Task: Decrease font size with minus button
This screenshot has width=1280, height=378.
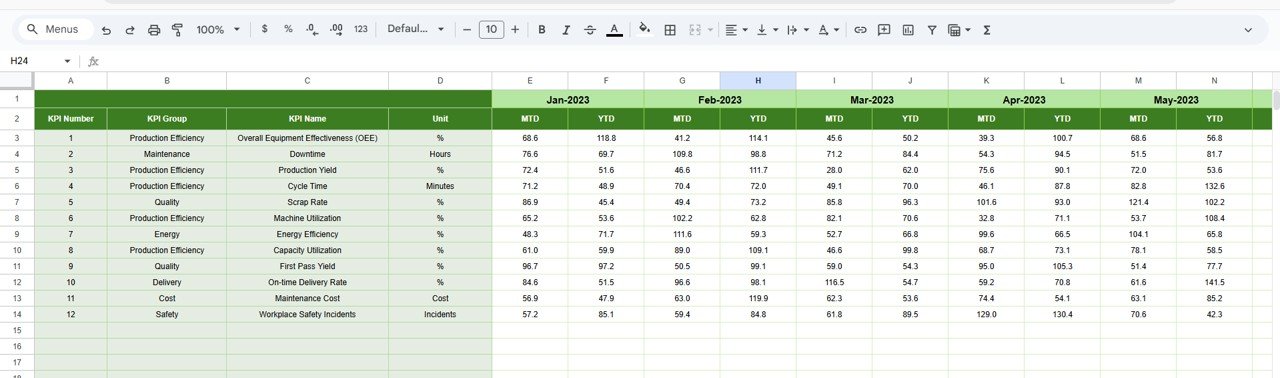Action: coord(467,30)
